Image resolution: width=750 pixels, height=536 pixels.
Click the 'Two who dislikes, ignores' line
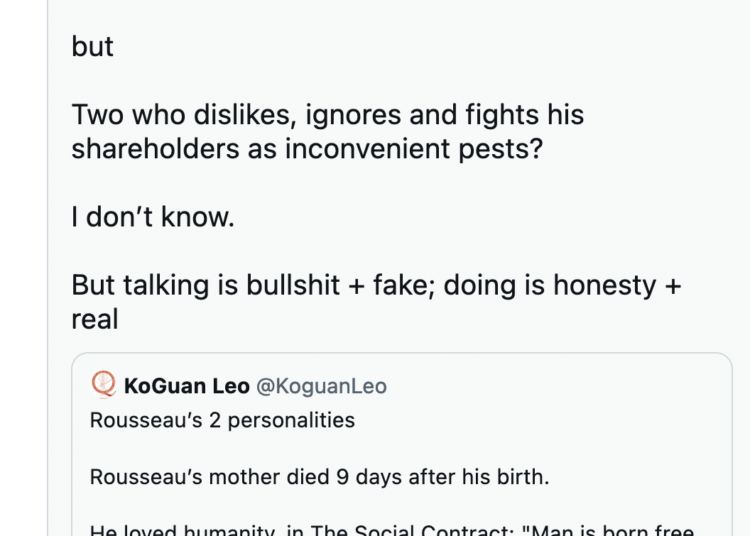(328, 115)
